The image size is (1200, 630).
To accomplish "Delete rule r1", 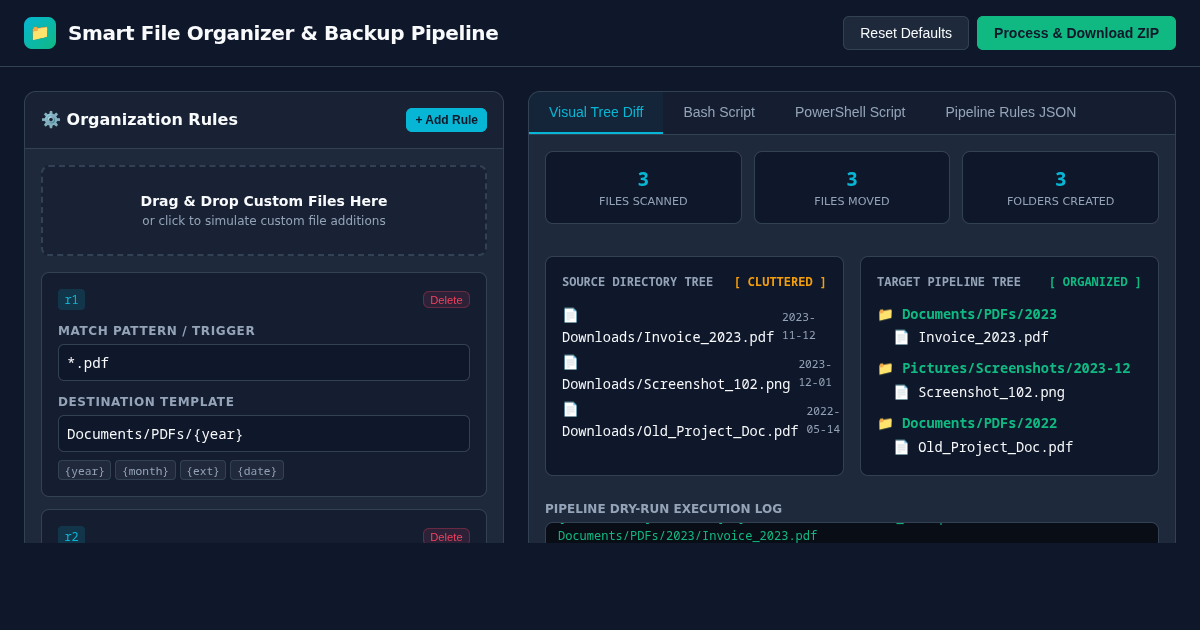I will pyautogui.click(x=446, y=300).
